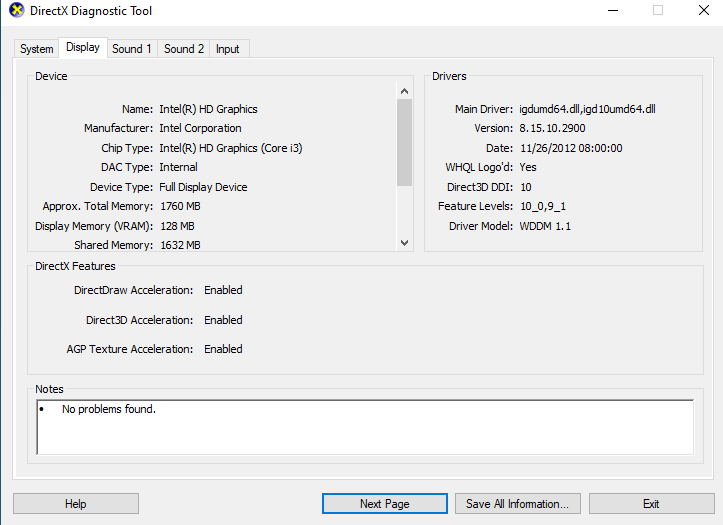Click Save All Information button
This screenshot has width=723, height=525.
click(x=517, y=504)
